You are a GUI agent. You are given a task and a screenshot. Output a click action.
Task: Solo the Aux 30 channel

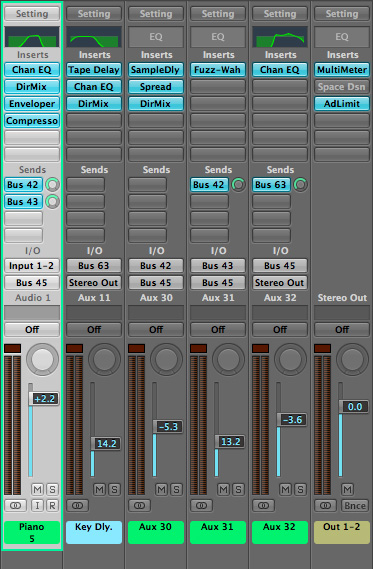tap(177, 490)
